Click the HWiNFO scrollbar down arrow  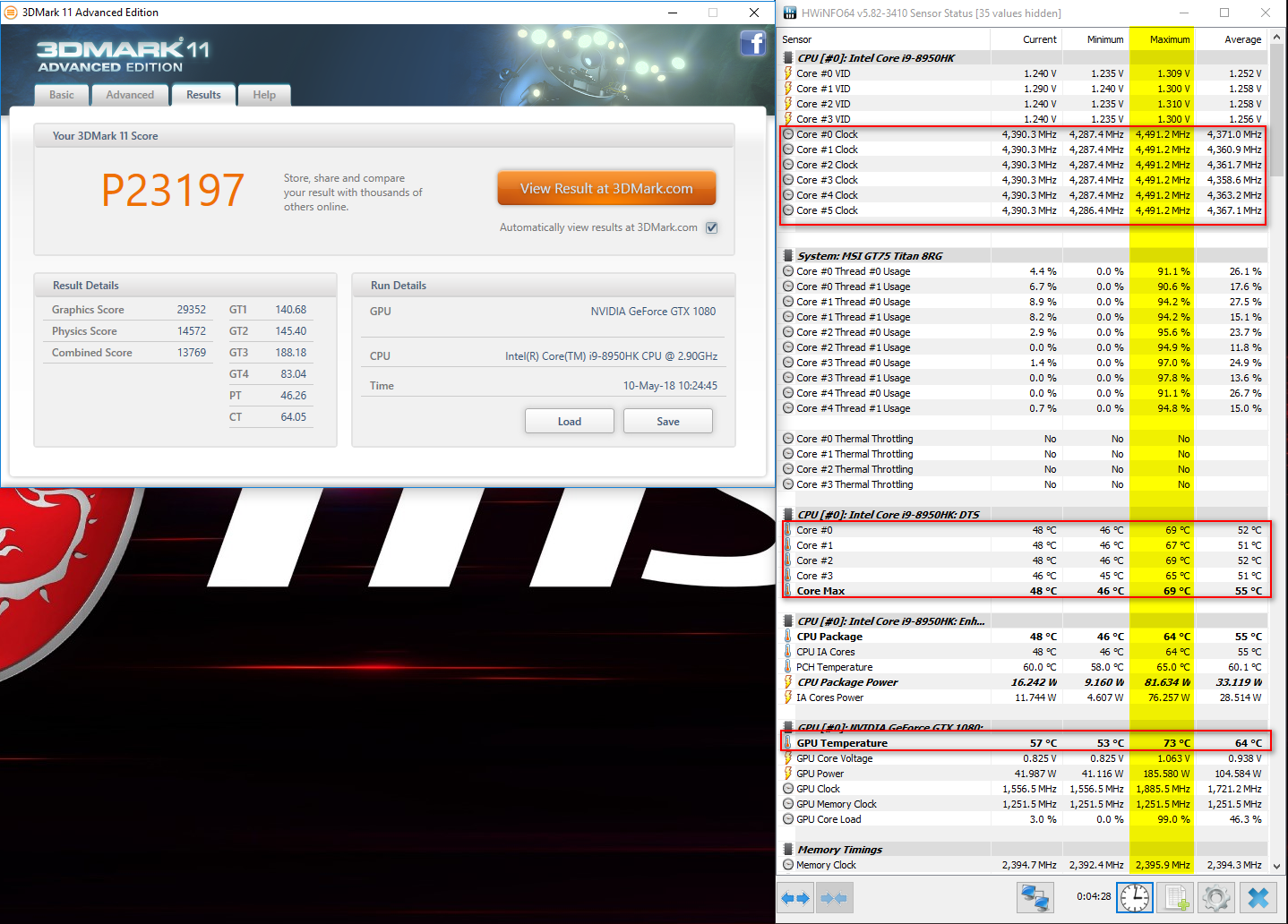click(1277, 867)
